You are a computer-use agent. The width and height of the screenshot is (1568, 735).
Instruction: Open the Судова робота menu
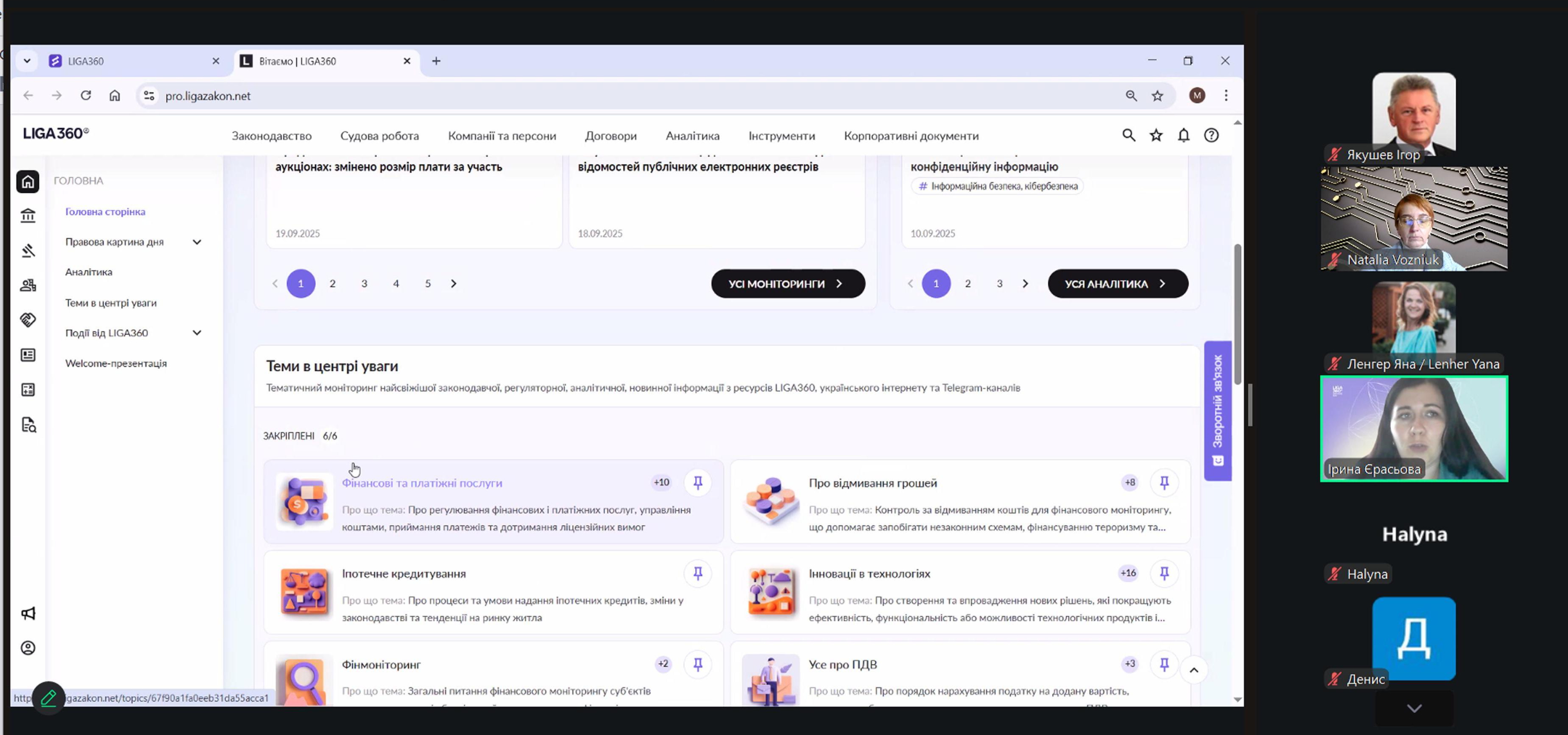click(379, 136)
